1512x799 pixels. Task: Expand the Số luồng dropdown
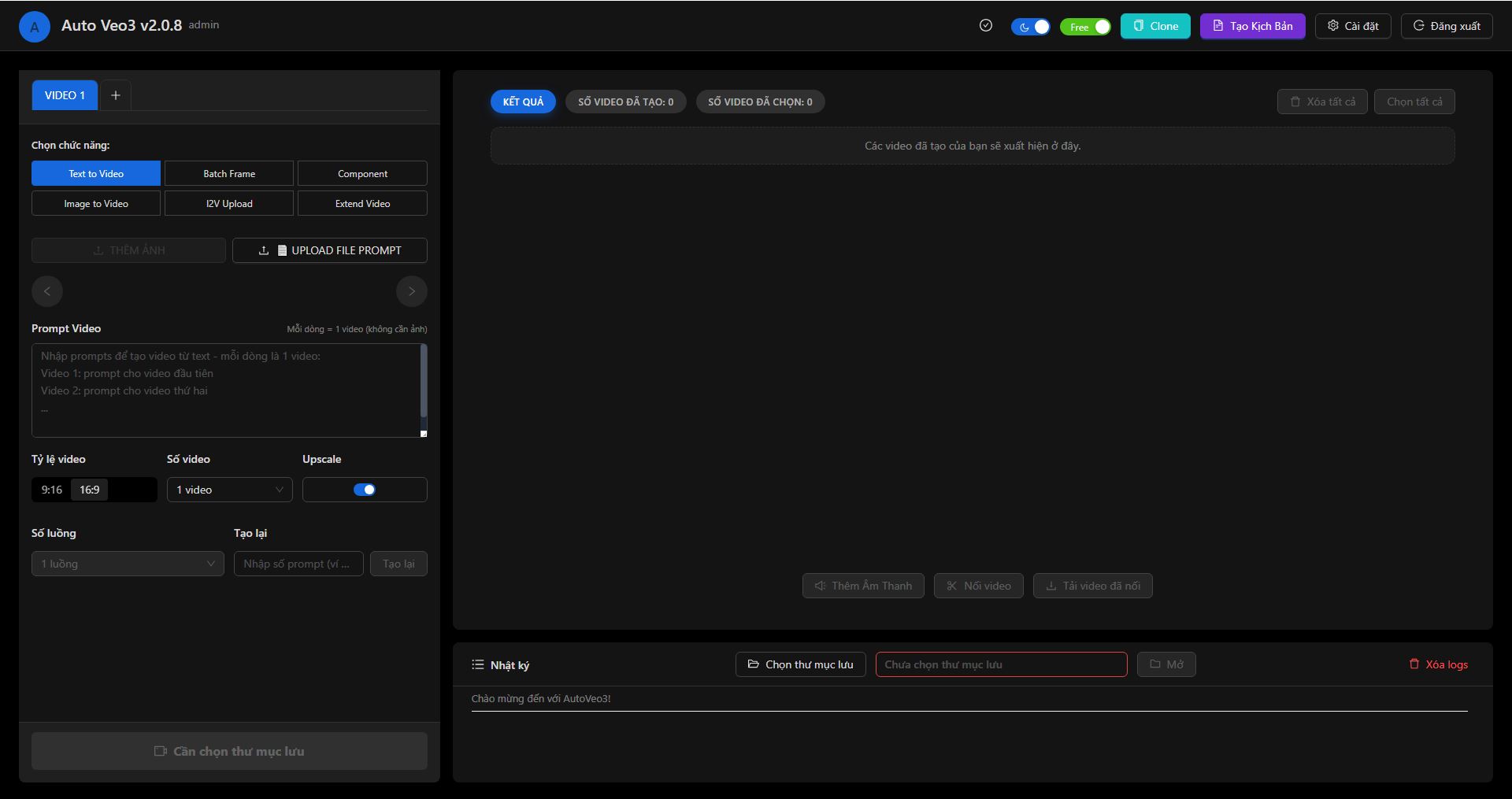(x=127, y=564)
